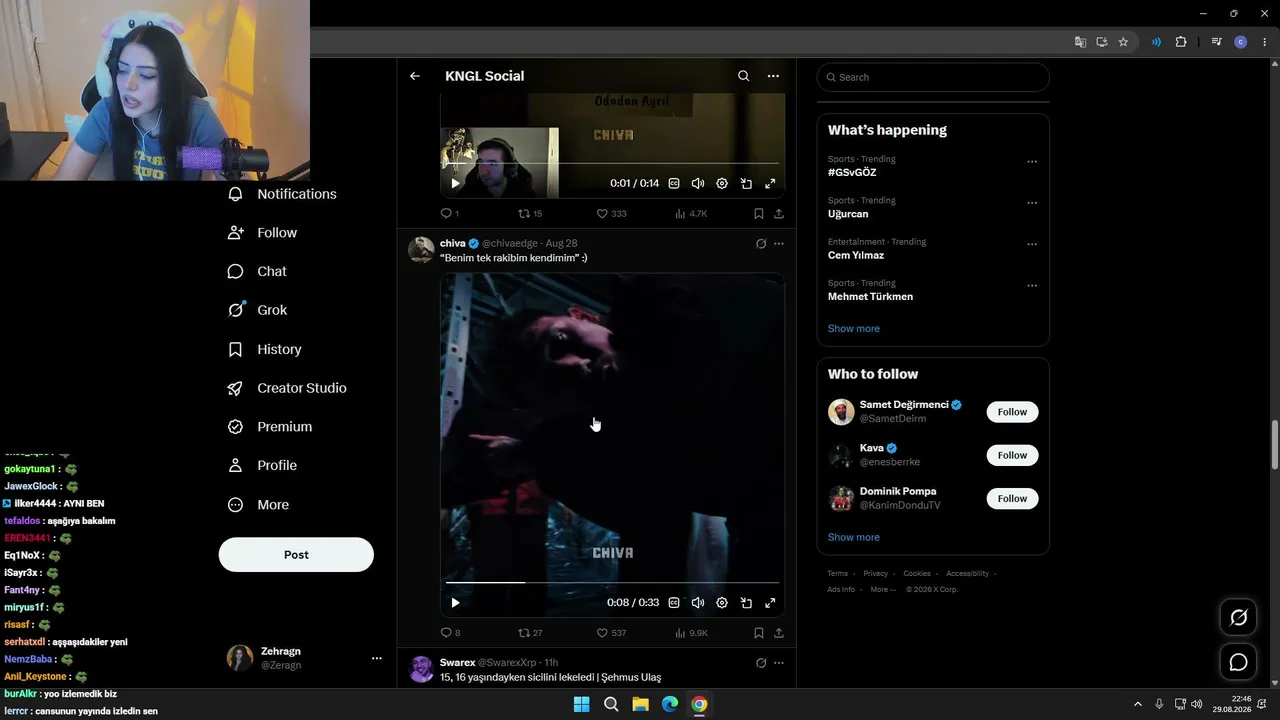Focus the Search input field
1280x720 pixels.
[x=933, y=77]
